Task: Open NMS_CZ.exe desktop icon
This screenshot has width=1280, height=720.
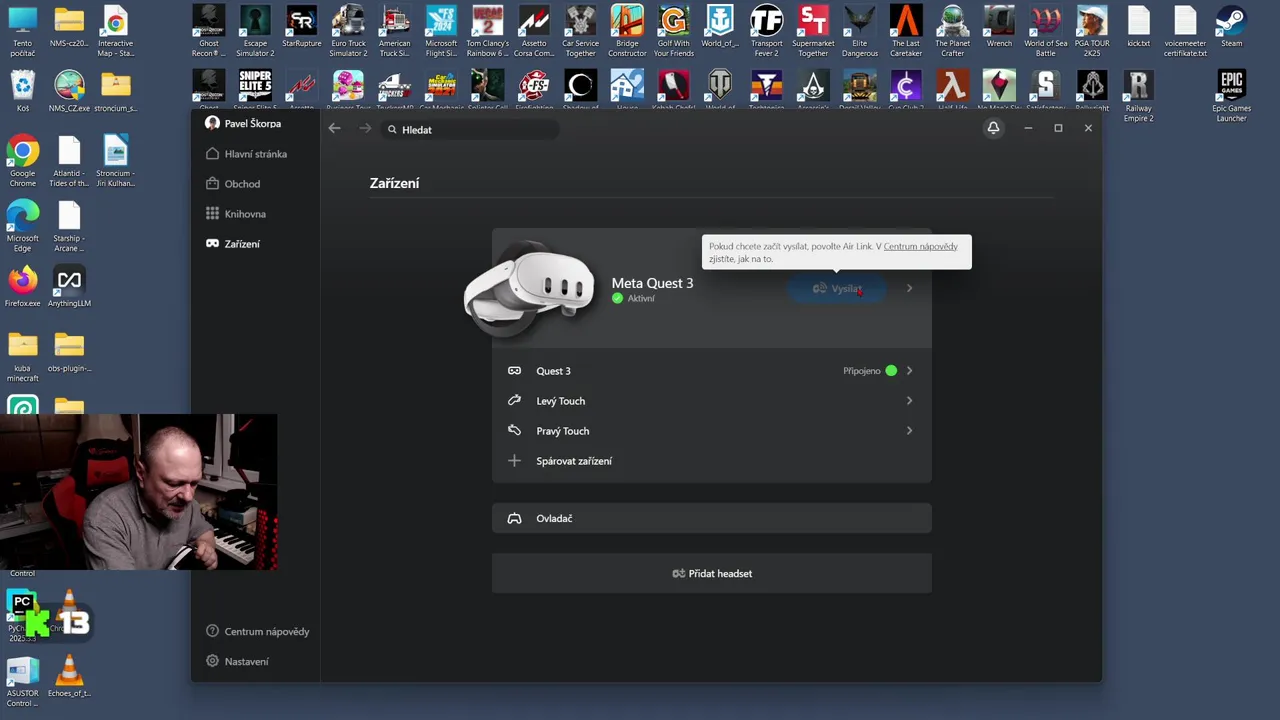Action: [x=69, y=91]
